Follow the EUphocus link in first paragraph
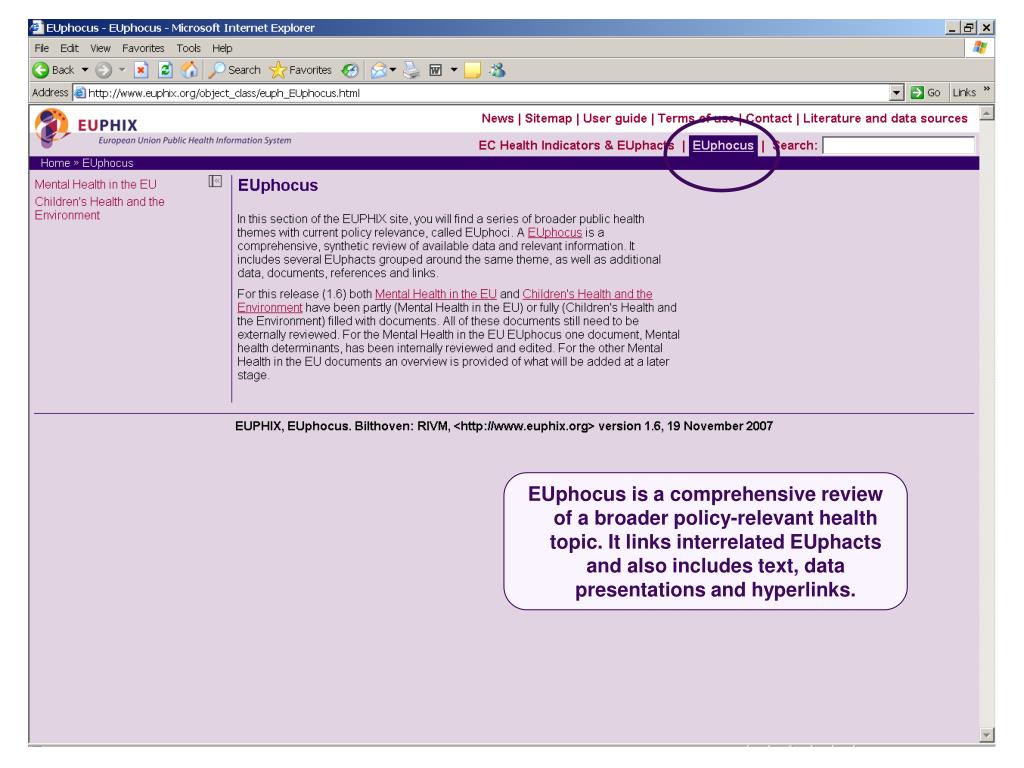The width and height of the screenshot is (1024, 768). coord(554,232)
